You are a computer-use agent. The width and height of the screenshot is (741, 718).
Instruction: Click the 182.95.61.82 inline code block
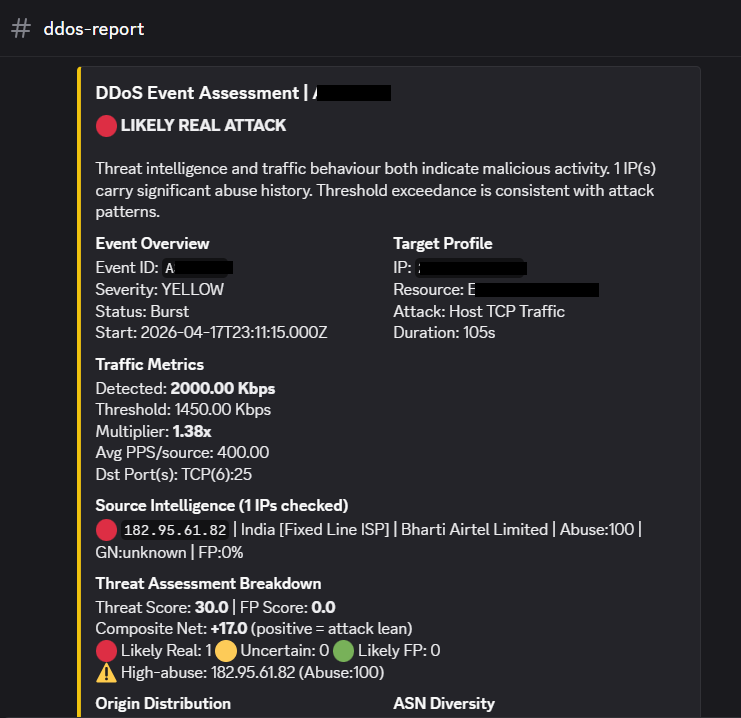(175, 530)
